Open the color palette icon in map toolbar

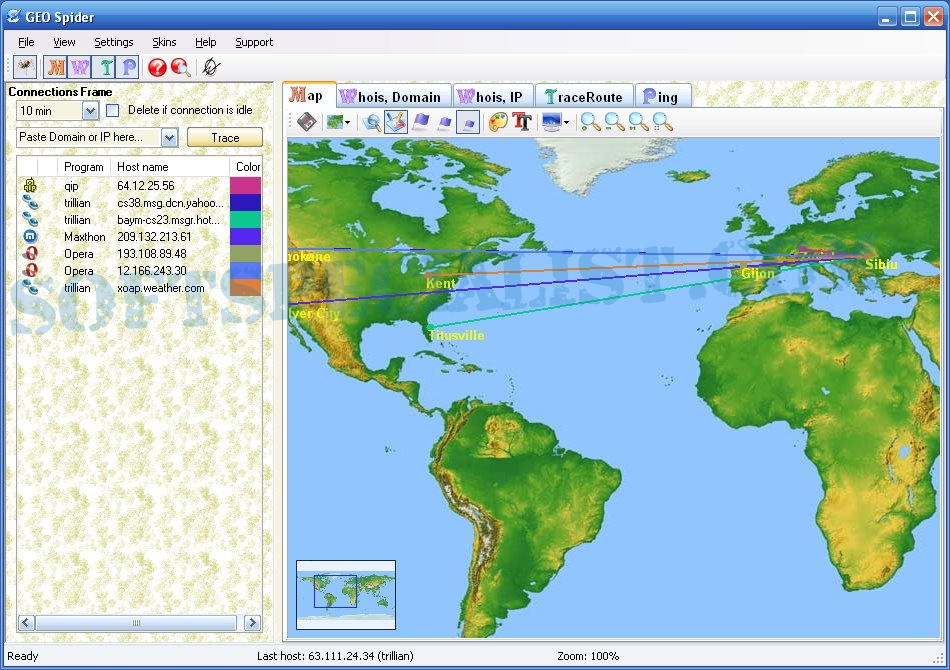498,122
